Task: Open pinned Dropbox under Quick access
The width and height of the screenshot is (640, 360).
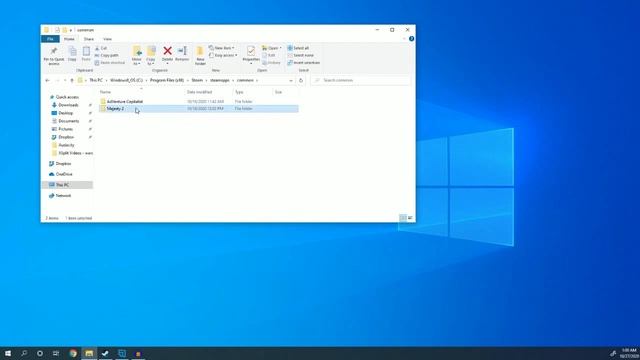Action: pyautogui.click(x=66, y=137)
